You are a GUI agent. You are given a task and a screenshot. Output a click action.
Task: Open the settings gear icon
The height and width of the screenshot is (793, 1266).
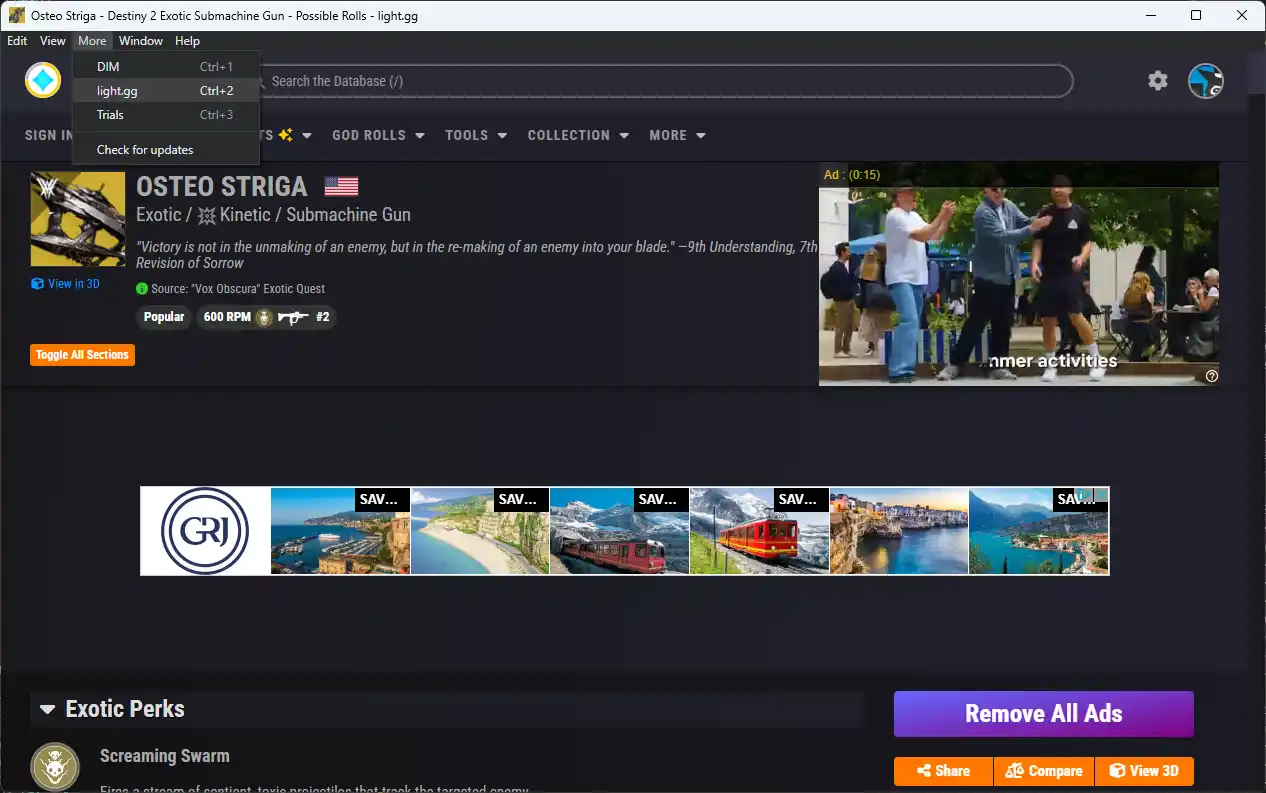point(1158,81)
